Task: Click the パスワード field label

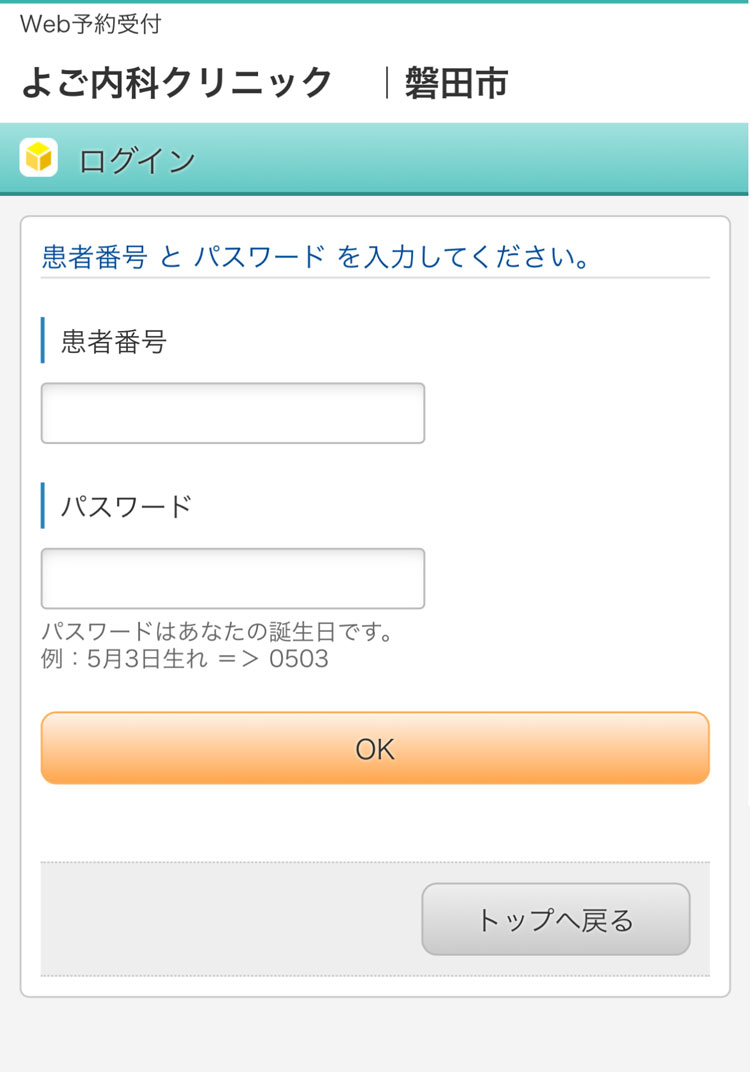Action: pos(126,506)
